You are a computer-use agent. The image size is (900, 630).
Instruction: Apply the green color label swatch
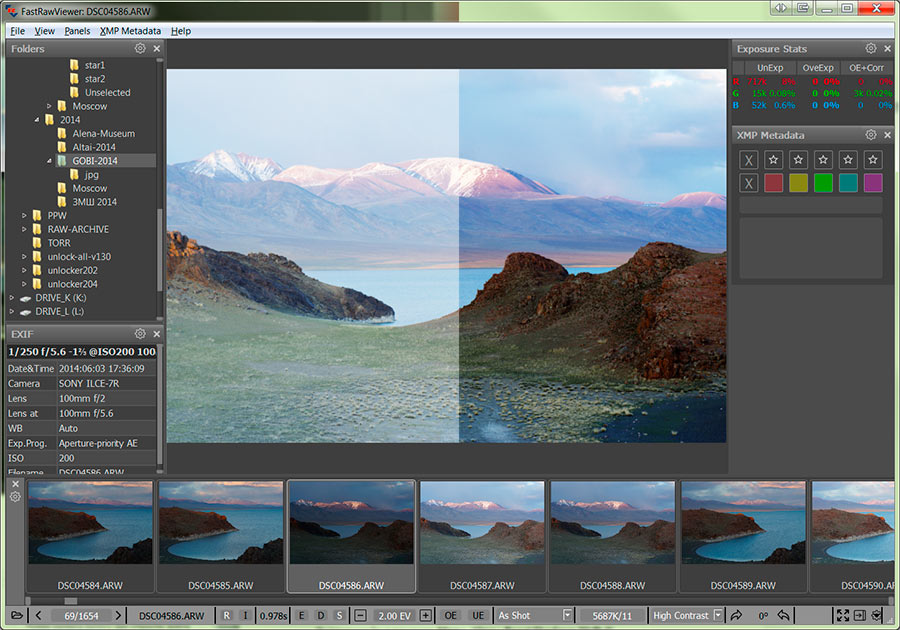pos(823,183)
